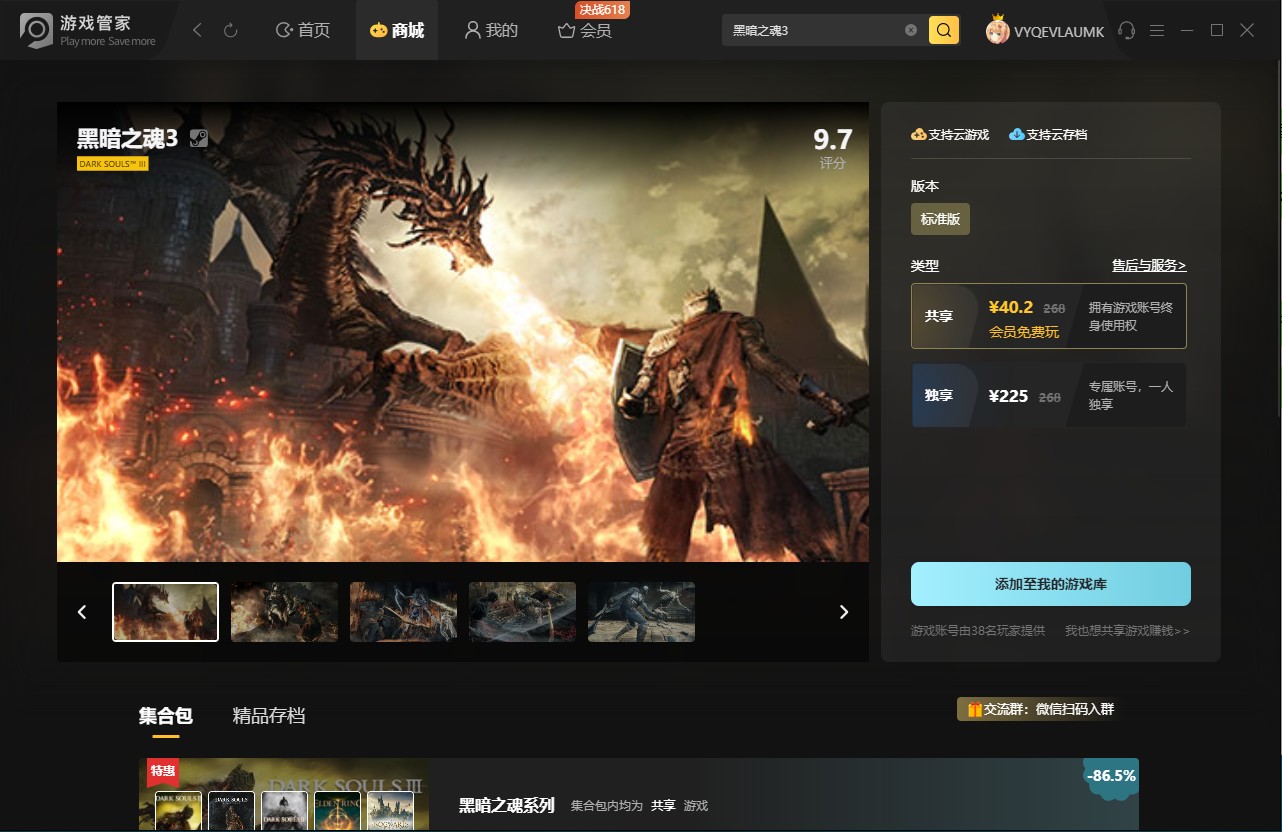Click 添加至我的游戏库 button
Screen dimensions: 1282x832
[x=1050, y=584]
